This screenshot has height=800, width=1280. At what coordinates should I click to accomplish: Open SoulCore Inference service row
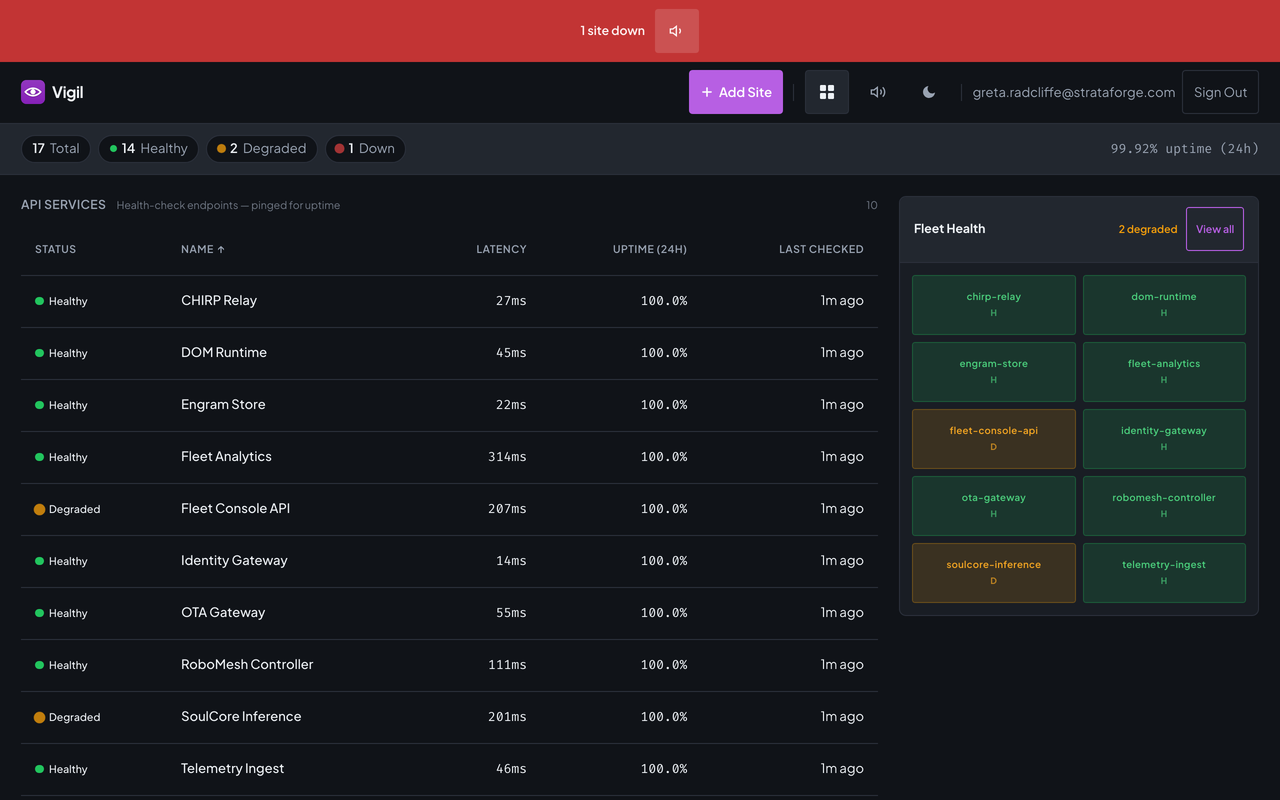(449, 717)
